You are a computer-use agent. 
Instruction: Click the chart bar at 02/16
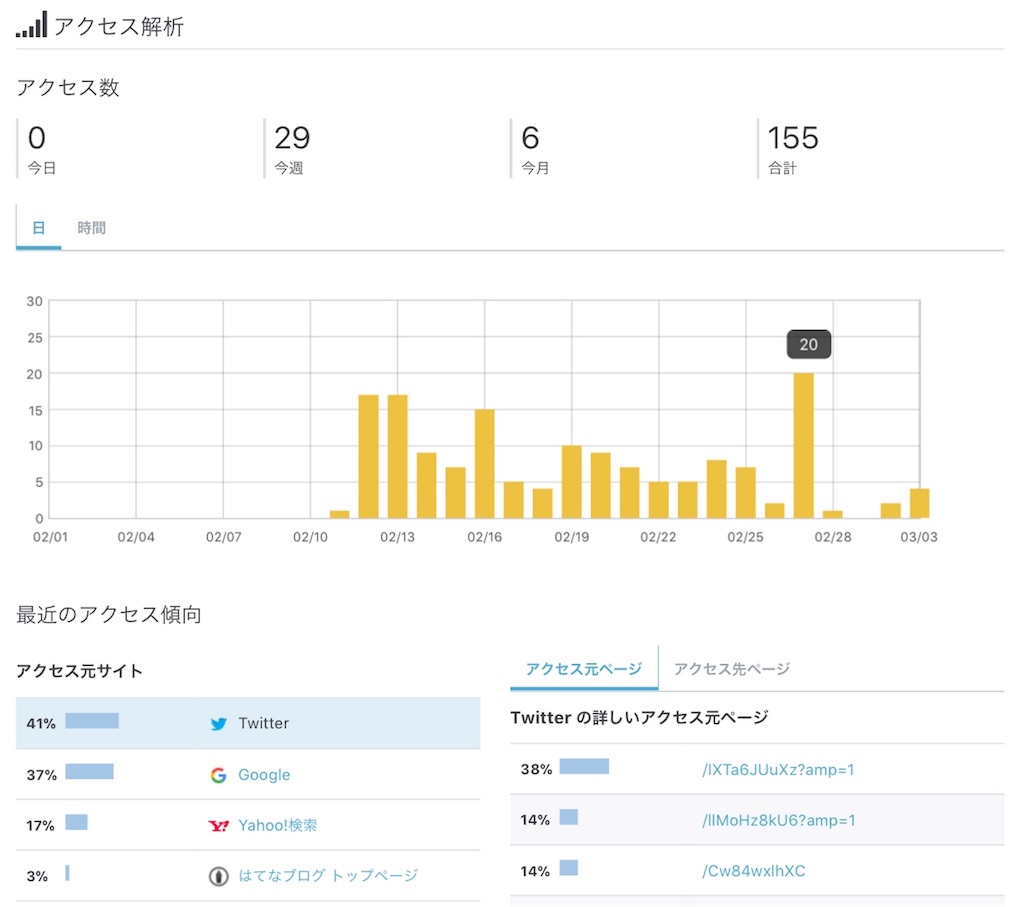point(485,464)
